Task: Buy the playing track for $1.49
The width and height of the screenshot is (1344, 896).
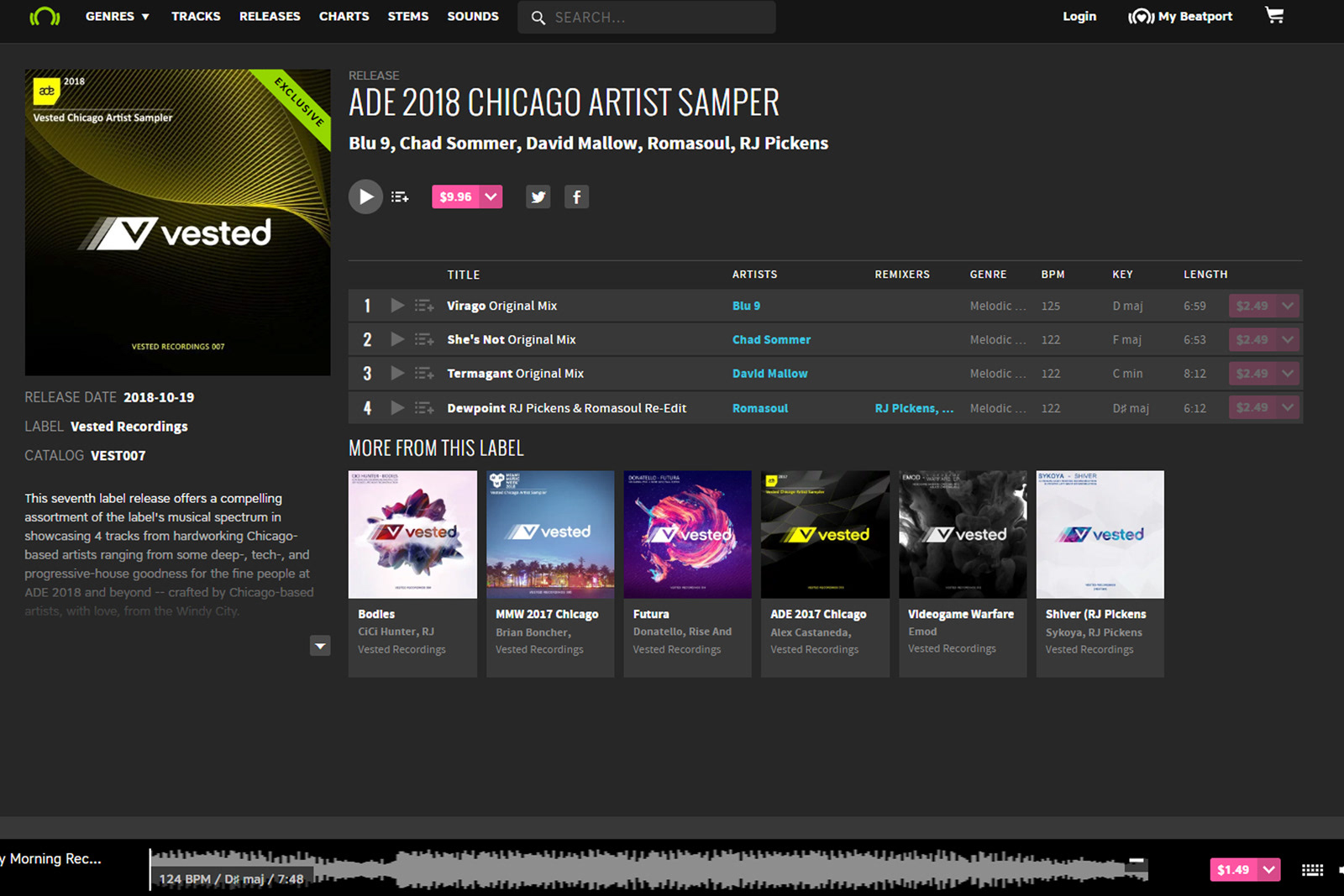Action: coord(1233,870)
